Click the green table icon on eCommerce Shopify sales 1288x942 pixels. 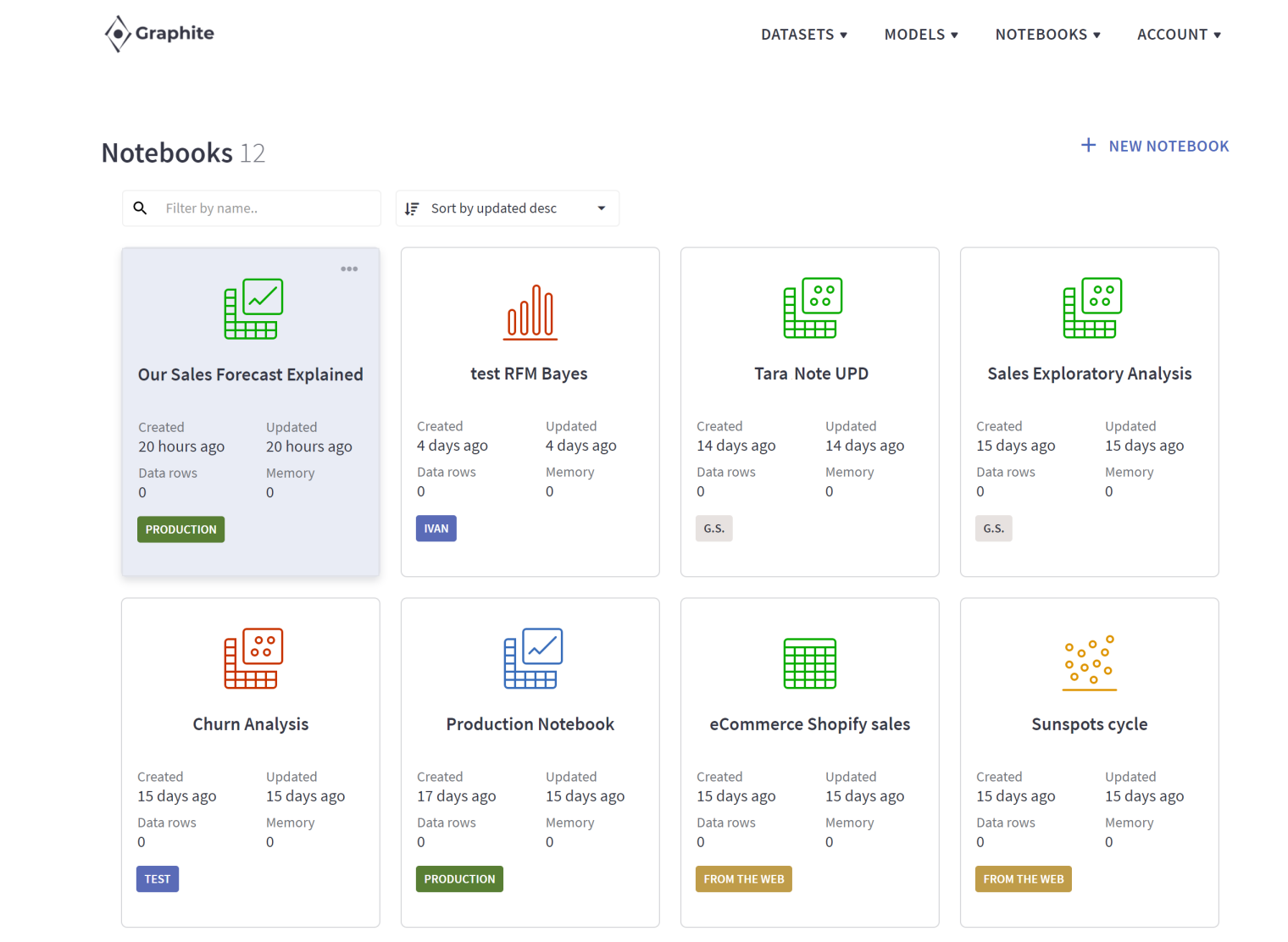(809, 662)
